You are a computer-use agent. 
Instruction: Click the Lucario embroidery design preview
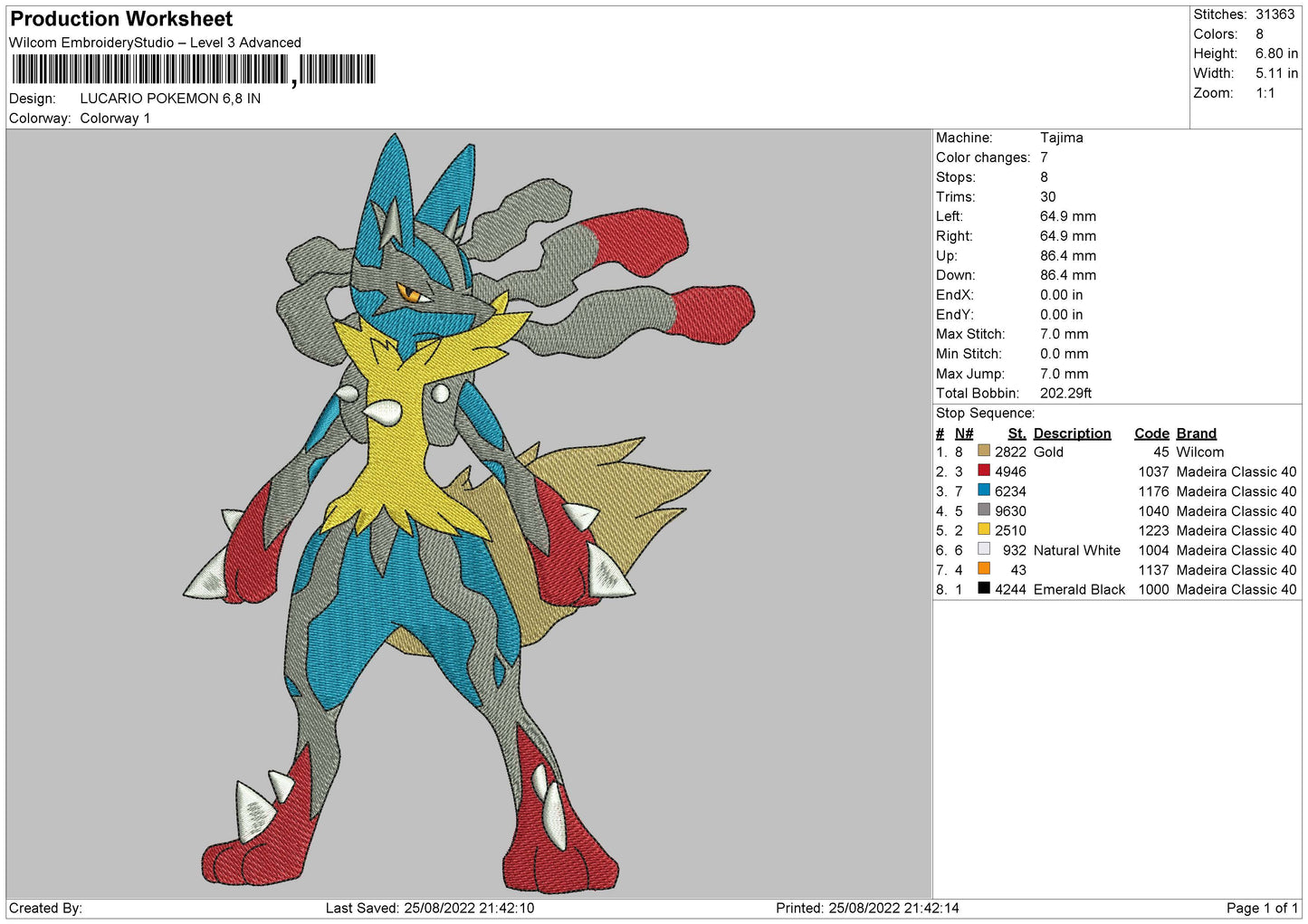coord(469,513)
